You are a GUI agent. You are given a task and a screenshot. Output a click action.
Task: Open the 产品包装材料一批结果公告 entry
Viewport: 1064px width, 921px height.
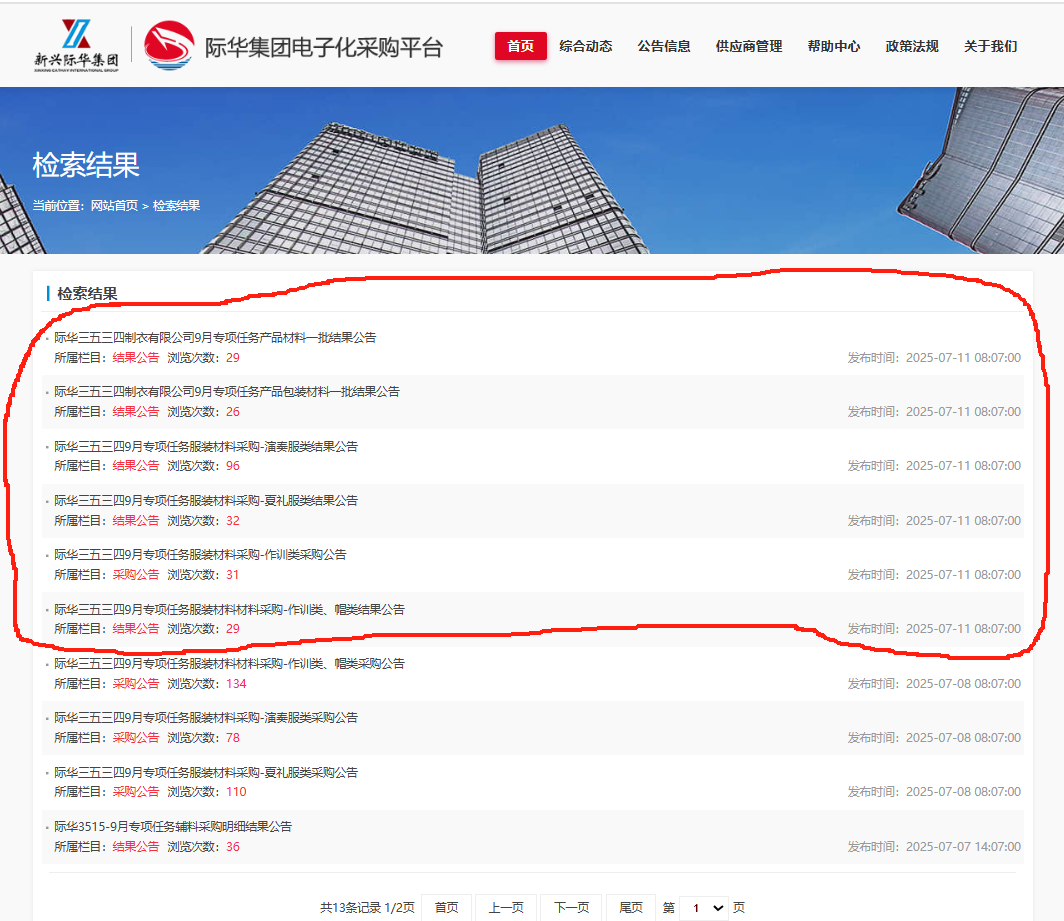coord(227,392)
